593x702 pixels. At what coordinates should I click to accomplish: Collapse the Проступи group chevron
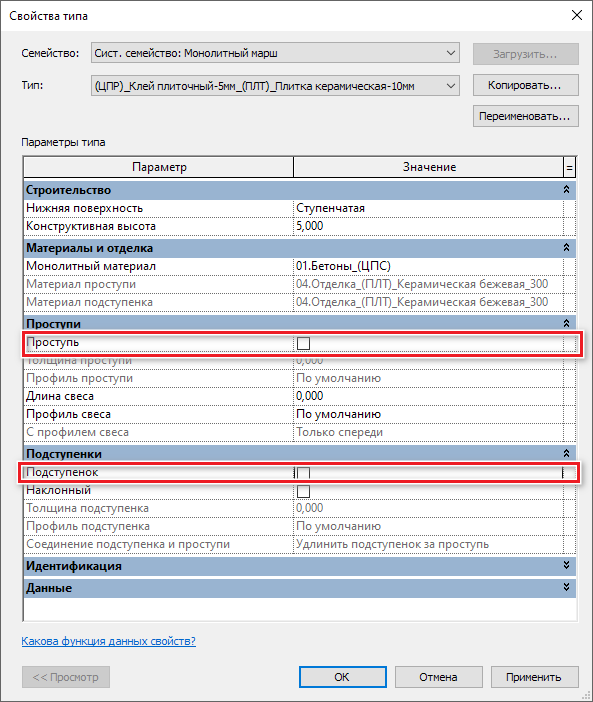pyautogui.click(x=566, y=323)
